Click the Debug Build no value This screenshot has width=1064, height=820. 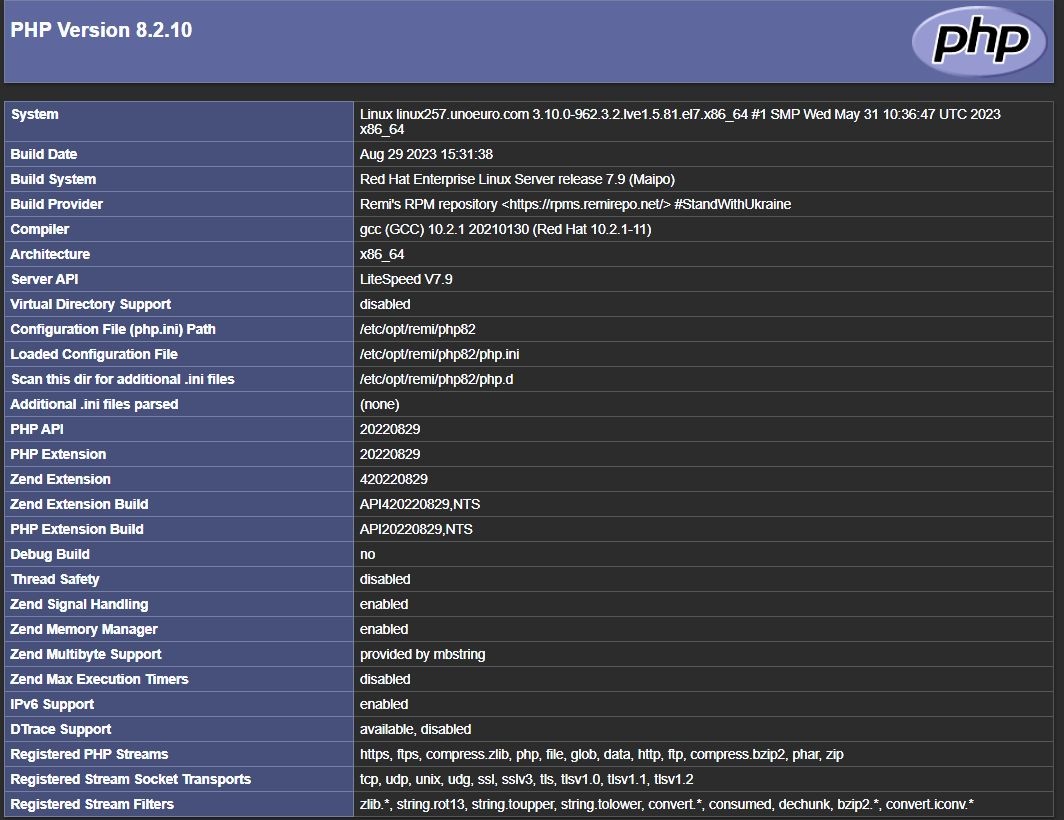tap(367, 554)
